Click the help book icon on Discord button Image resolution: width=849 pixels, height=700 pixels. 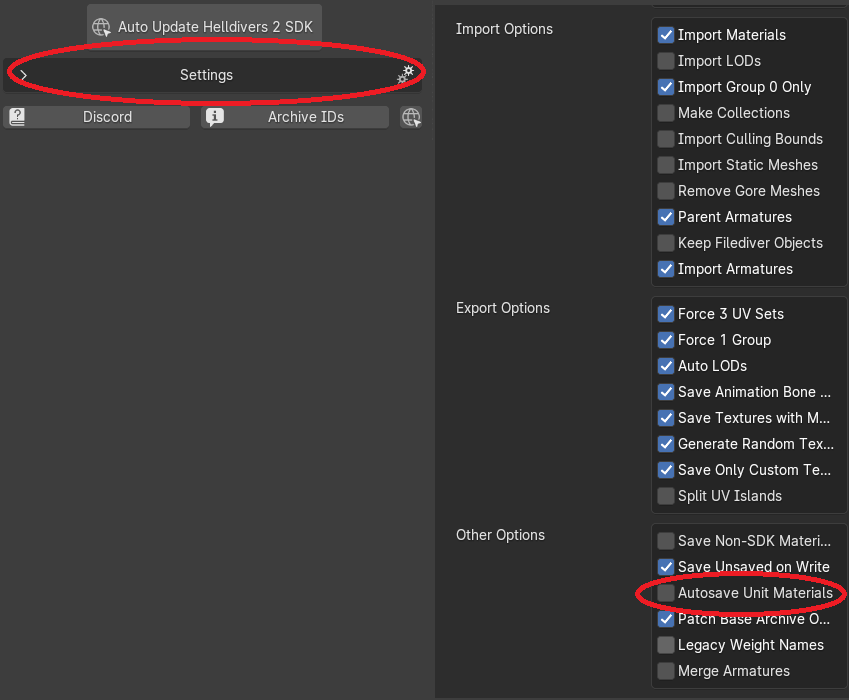pyautogui.click(x=17, y=117)
